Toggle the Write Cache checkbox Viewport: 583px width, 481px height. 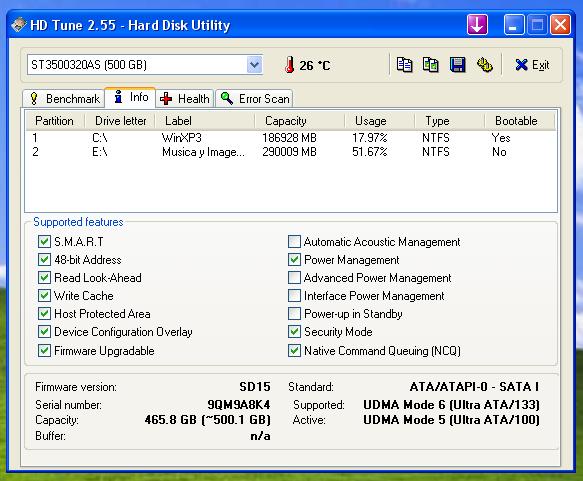44,296
